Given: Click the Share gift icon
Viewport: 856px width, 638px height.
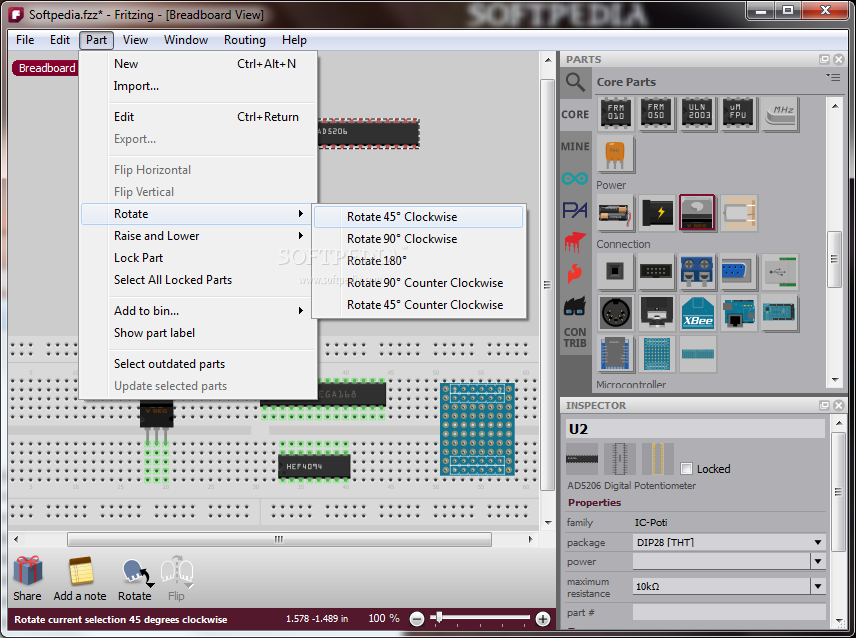Looking at the screenshot, I should (27, 571).
